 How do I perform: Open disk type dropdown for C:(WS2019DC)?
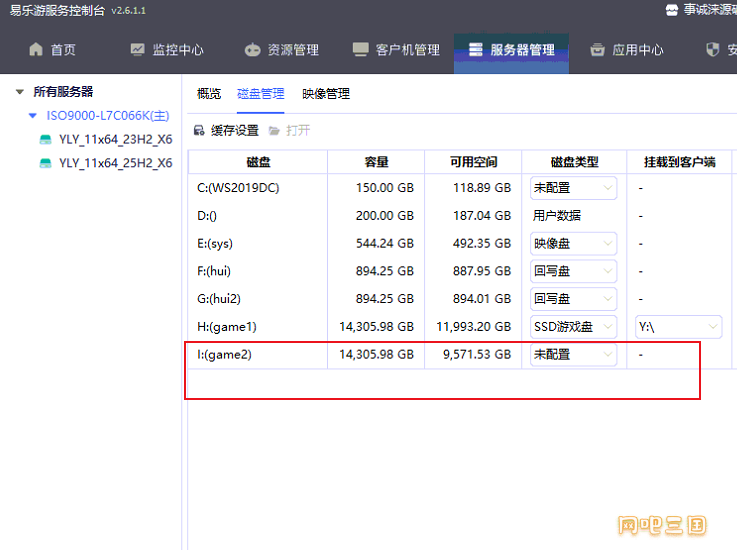(x=573, y=188)
